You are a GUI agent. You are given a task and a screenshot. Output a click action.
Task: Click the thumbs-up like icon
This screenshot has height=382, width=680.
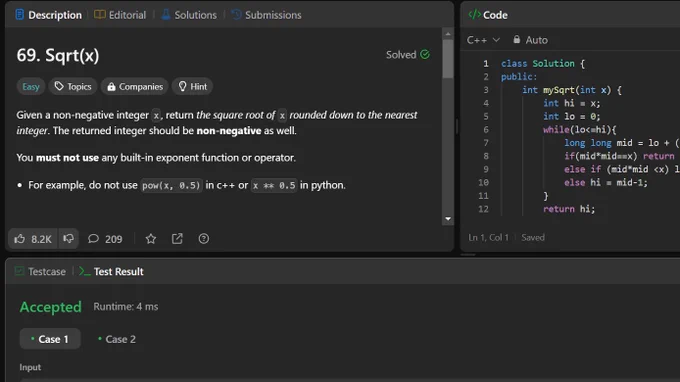pyautogui.click(x=20, y=238)
